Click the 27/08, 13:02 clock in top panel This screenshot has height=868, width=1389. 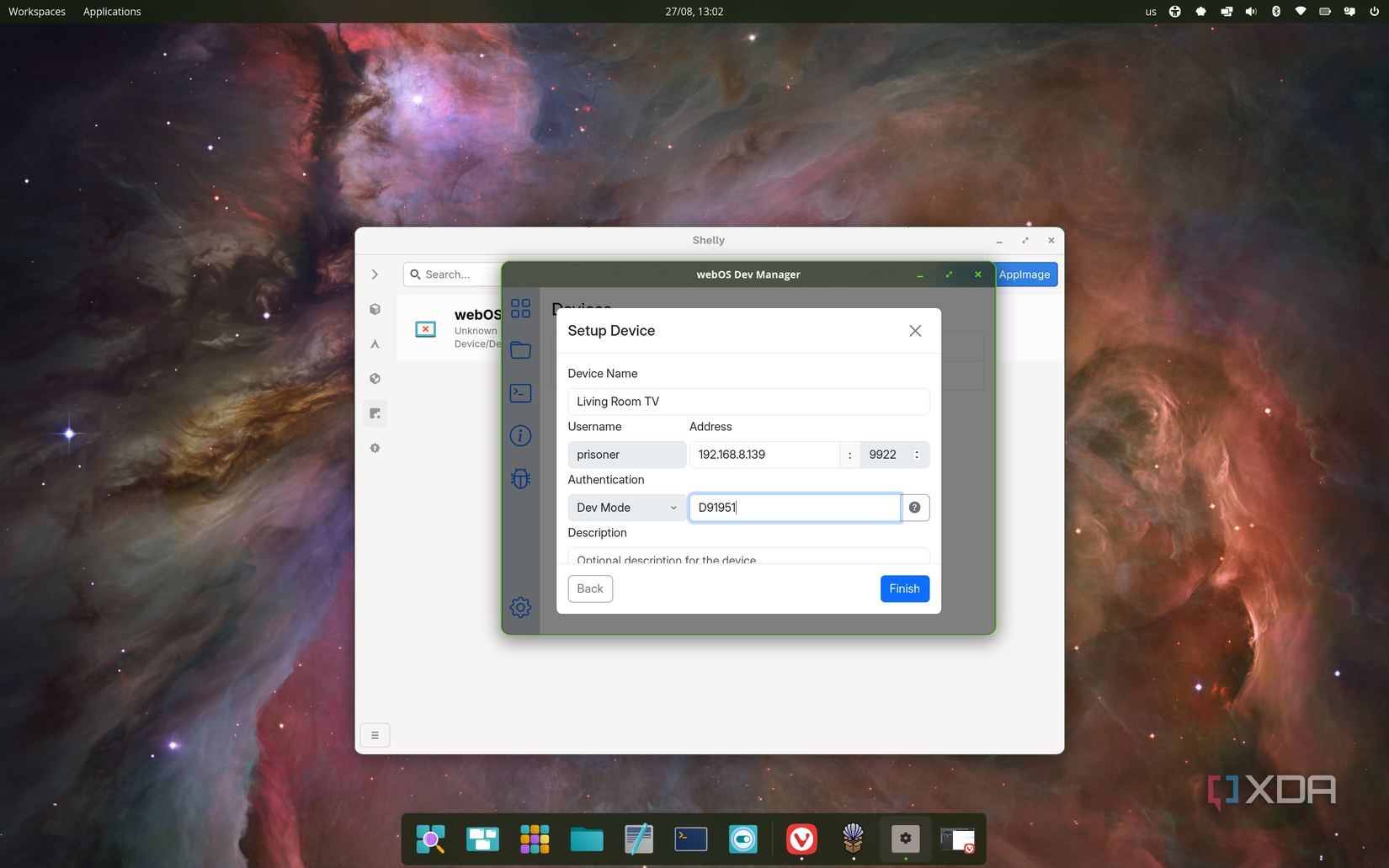click(694, 12)
